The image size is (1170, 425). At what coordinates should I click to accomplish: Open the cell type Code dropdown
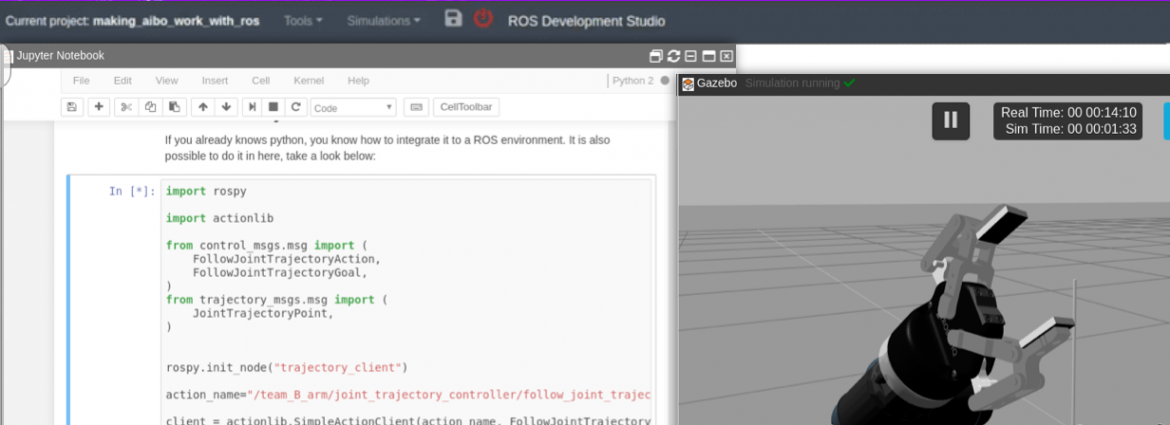(x=354, y=107)
